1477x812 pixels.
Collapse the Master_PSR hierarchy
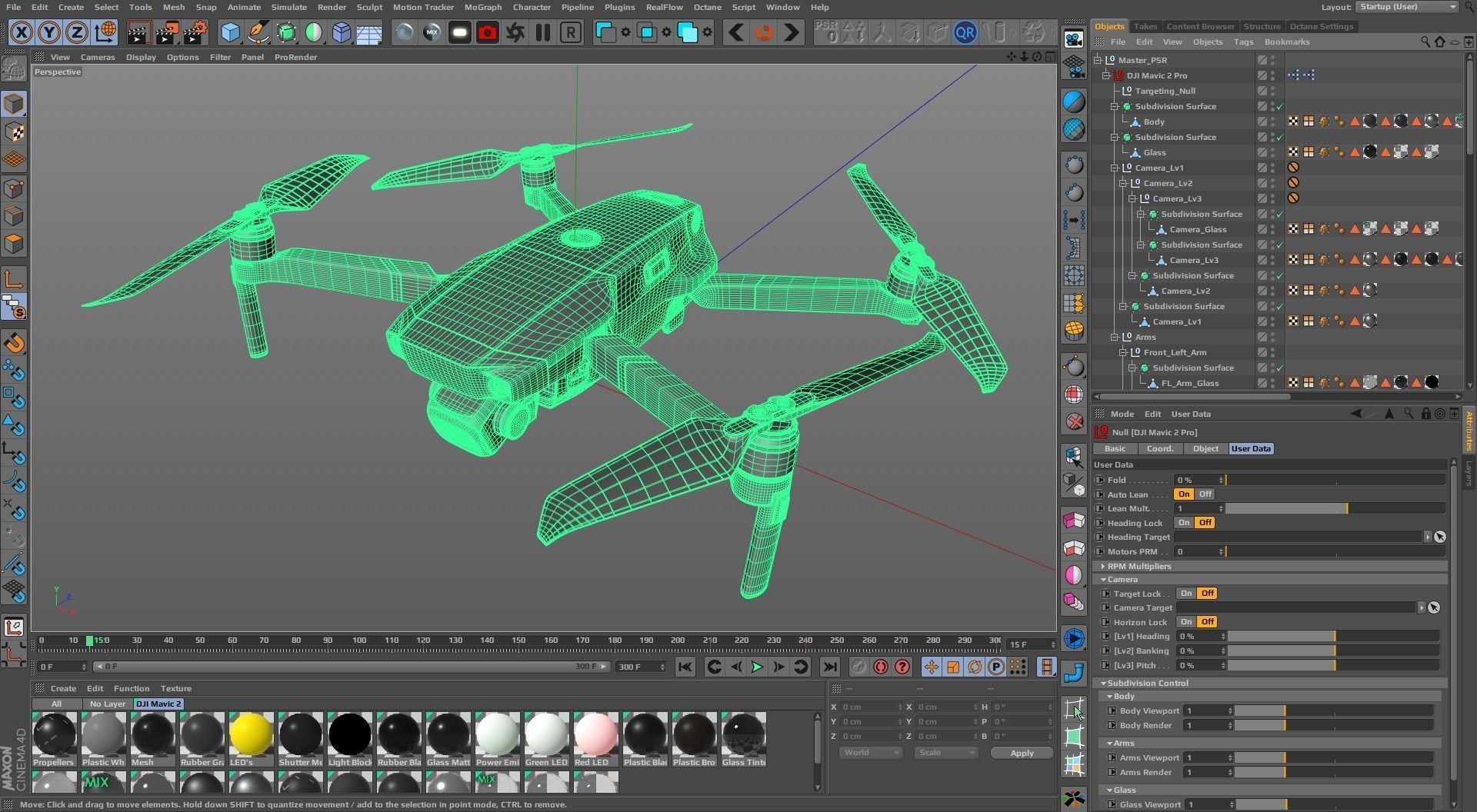tap(1098, 60)
